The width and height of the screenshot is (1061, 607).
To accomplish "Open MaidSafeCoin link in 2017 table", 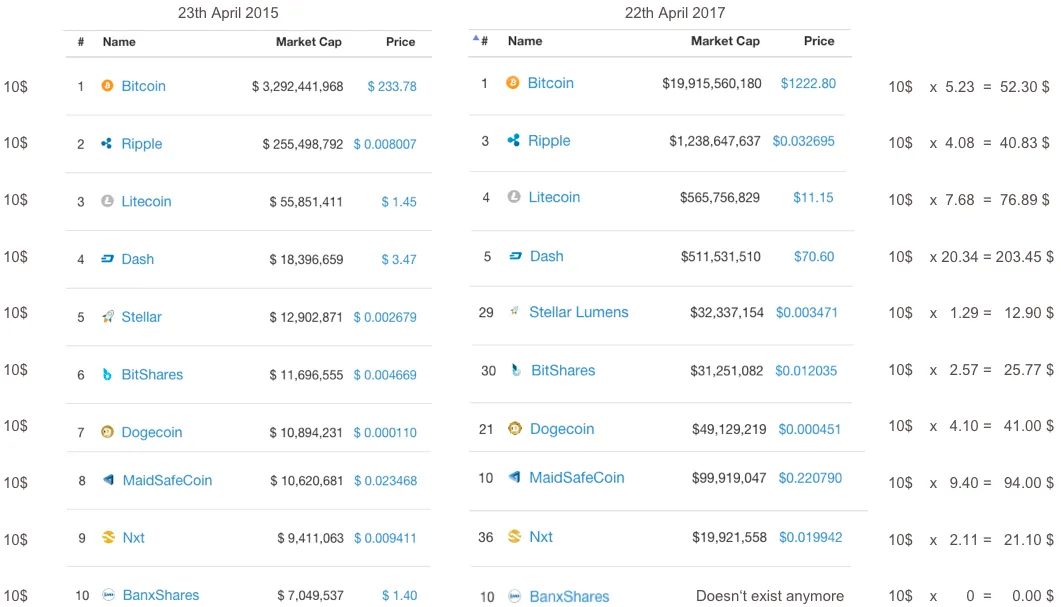I will point(577,478).
